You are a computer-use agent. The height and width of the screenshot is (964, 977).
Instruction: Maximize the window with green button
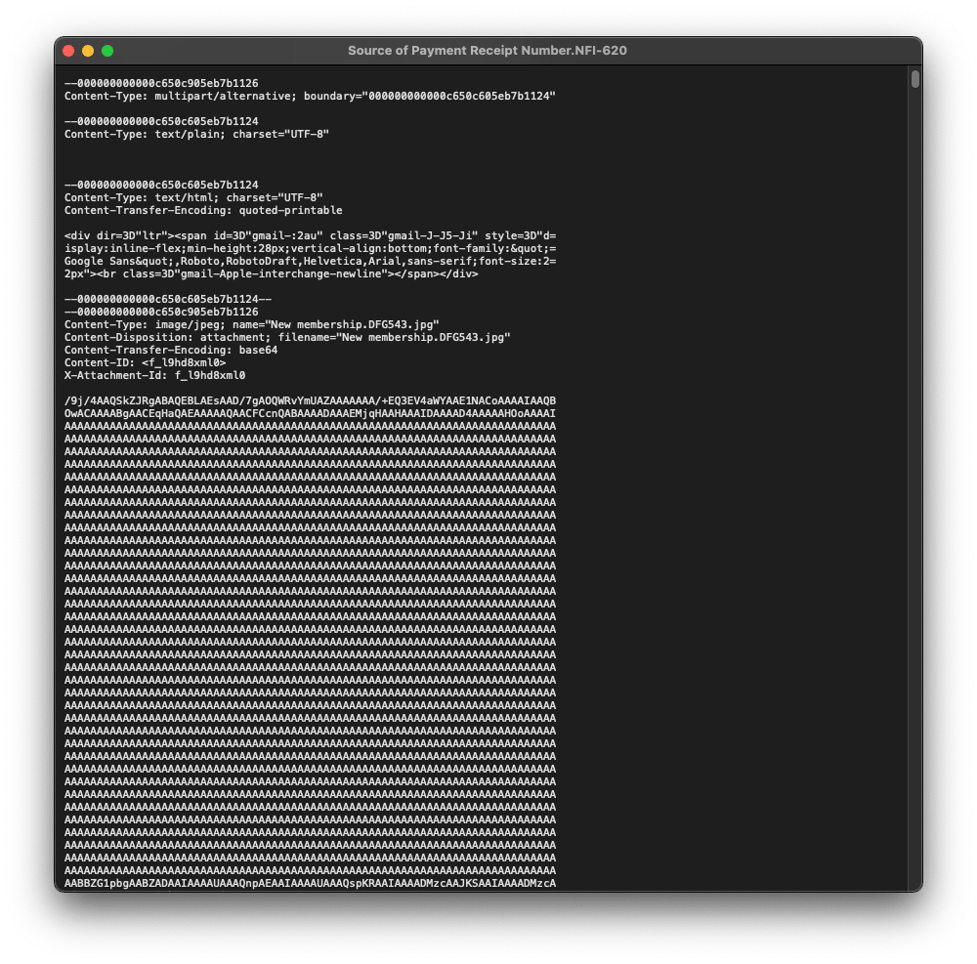tap(107, 51)
